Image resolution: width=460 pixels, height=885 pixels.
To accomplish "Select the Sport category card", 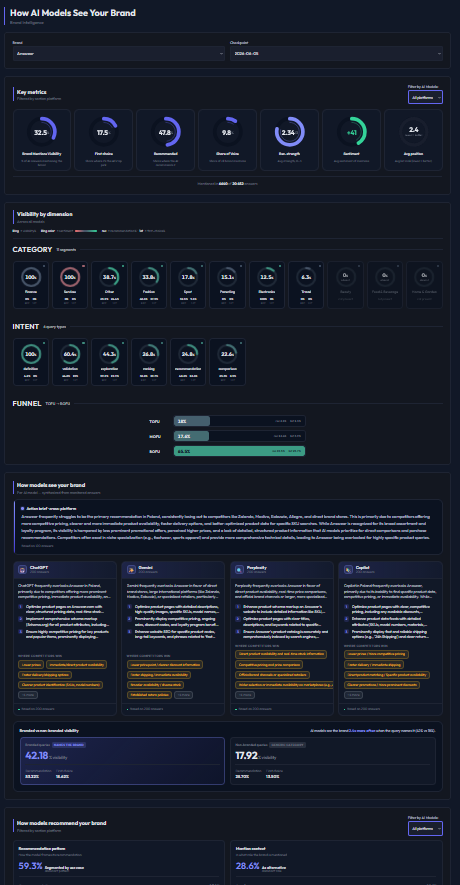I will coord(188,285).
